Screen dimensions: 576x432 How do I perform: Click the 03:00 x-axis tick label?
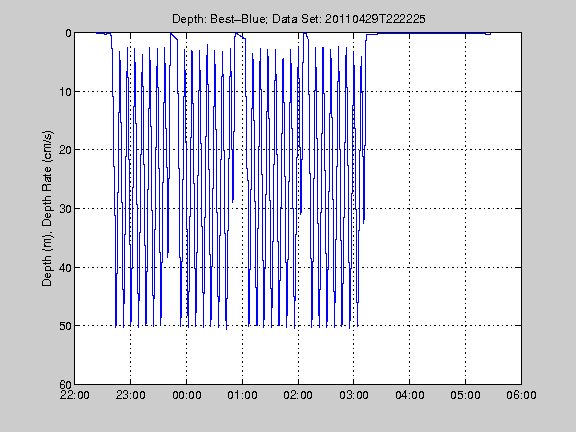(x=354, y=395)
